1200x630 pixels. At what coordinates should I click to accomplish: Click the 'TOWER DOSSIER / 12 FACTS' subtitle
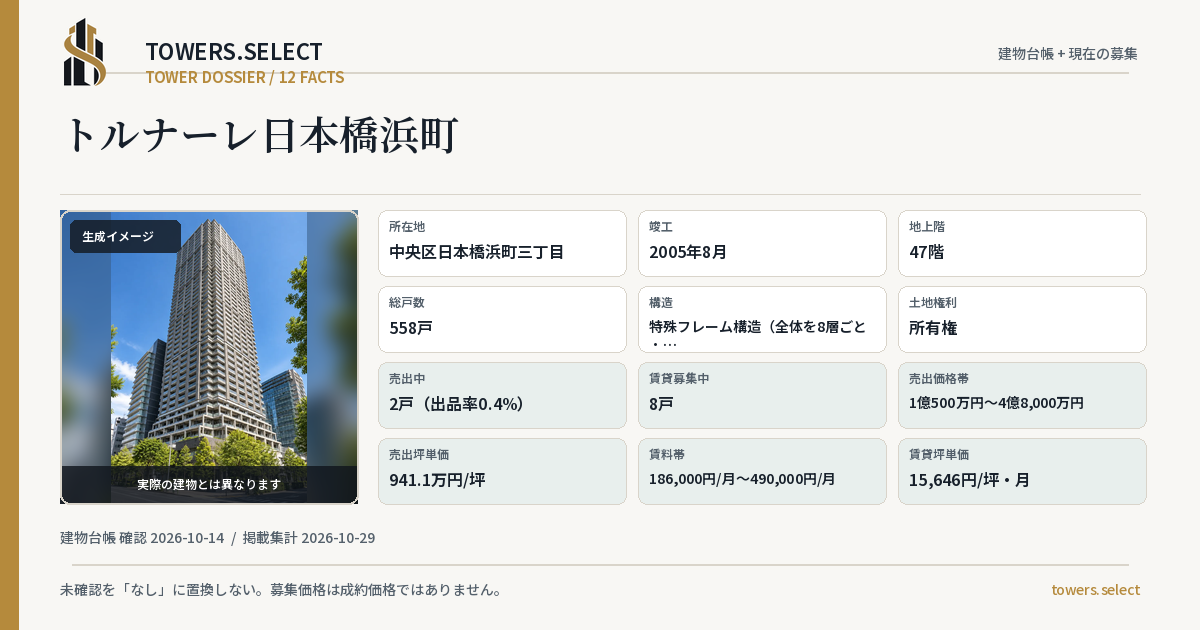(x=245, y=77)
